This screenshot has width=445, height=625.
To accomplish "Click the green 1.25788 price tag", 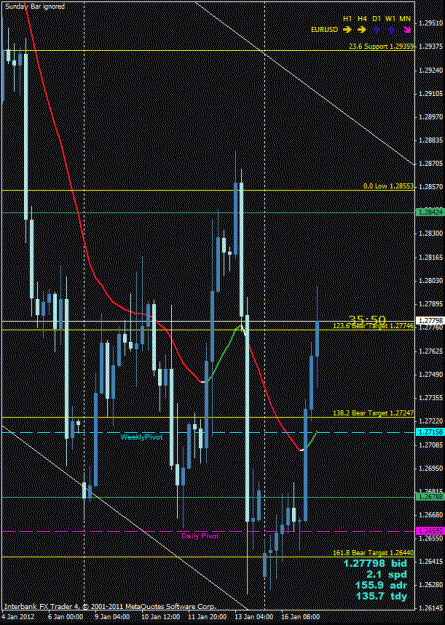I will pos(430,497).
